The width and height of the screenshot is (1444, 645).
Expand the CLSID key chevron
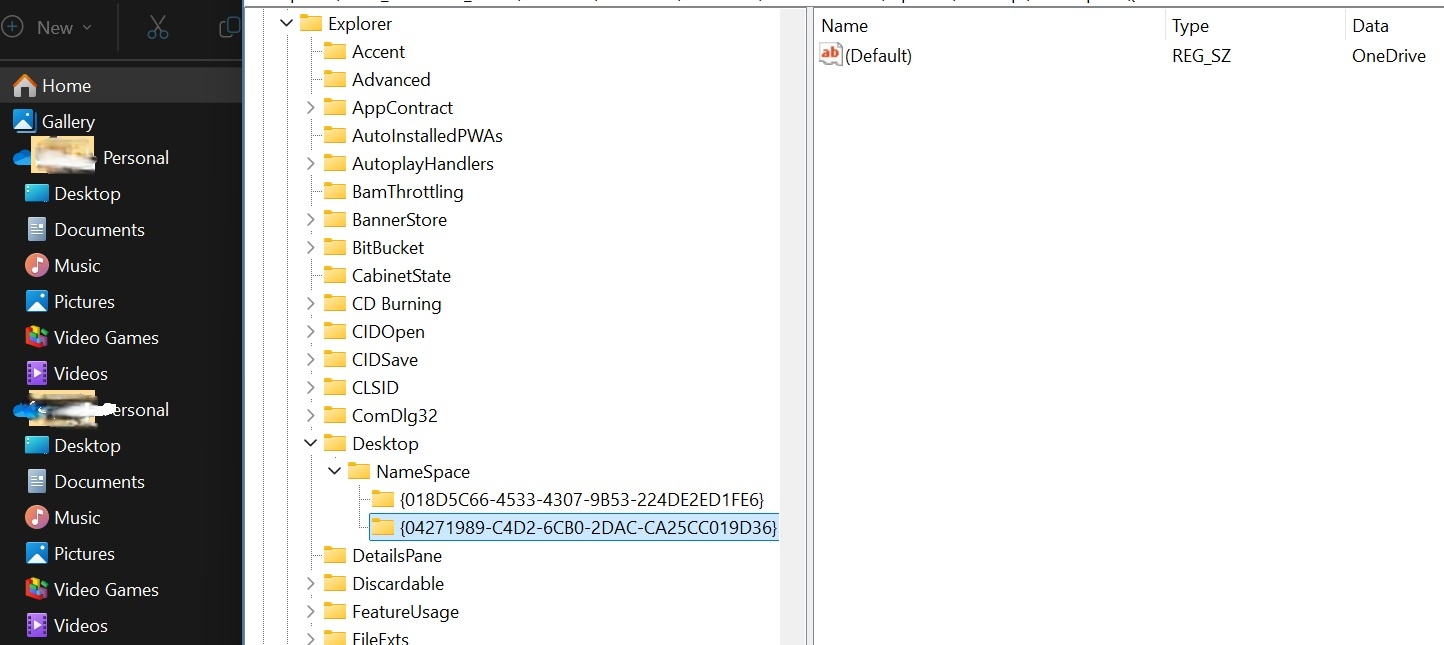coord(311,387)
